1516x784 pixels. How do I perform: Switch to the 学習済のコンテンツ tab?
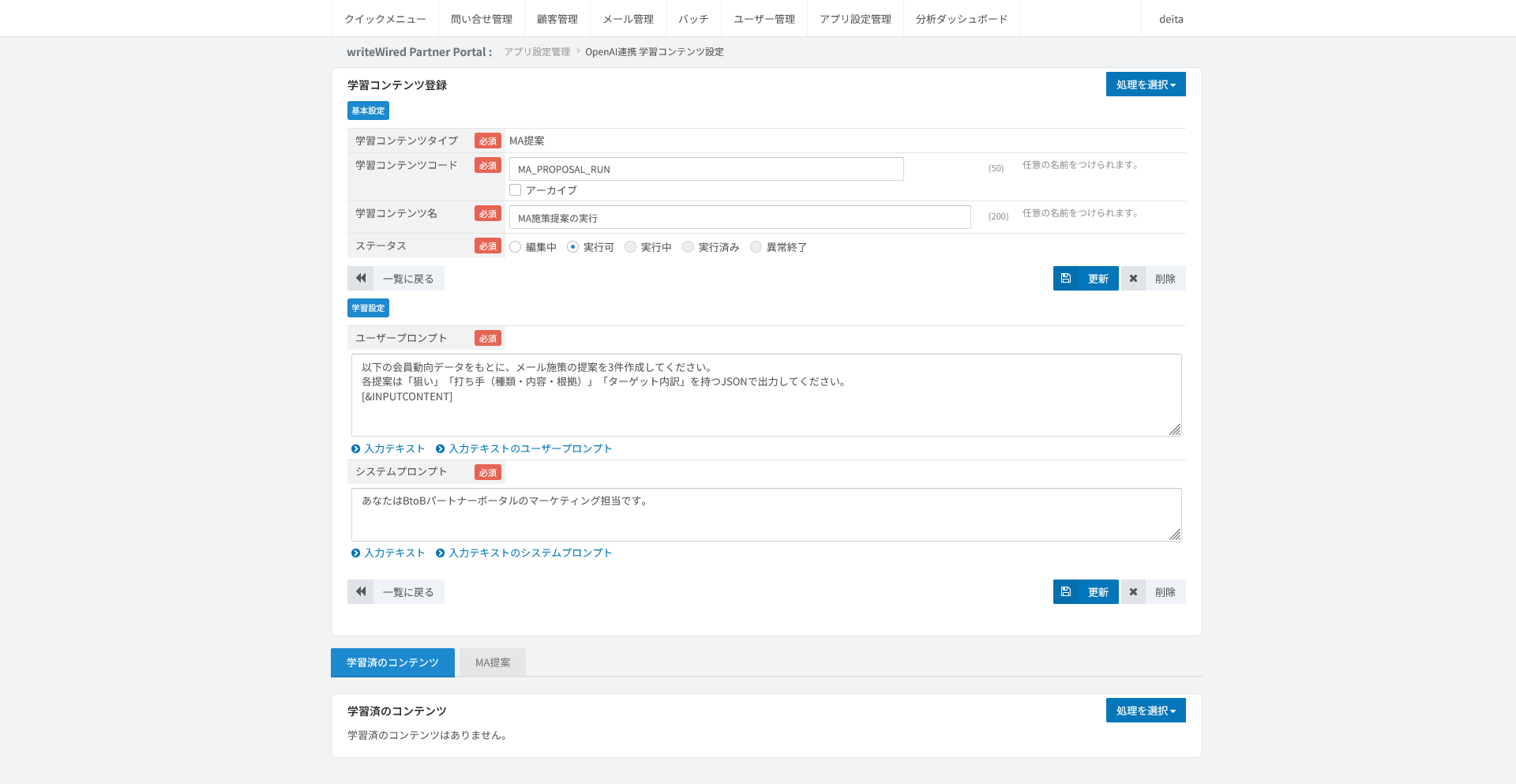(x=392, y=662)
